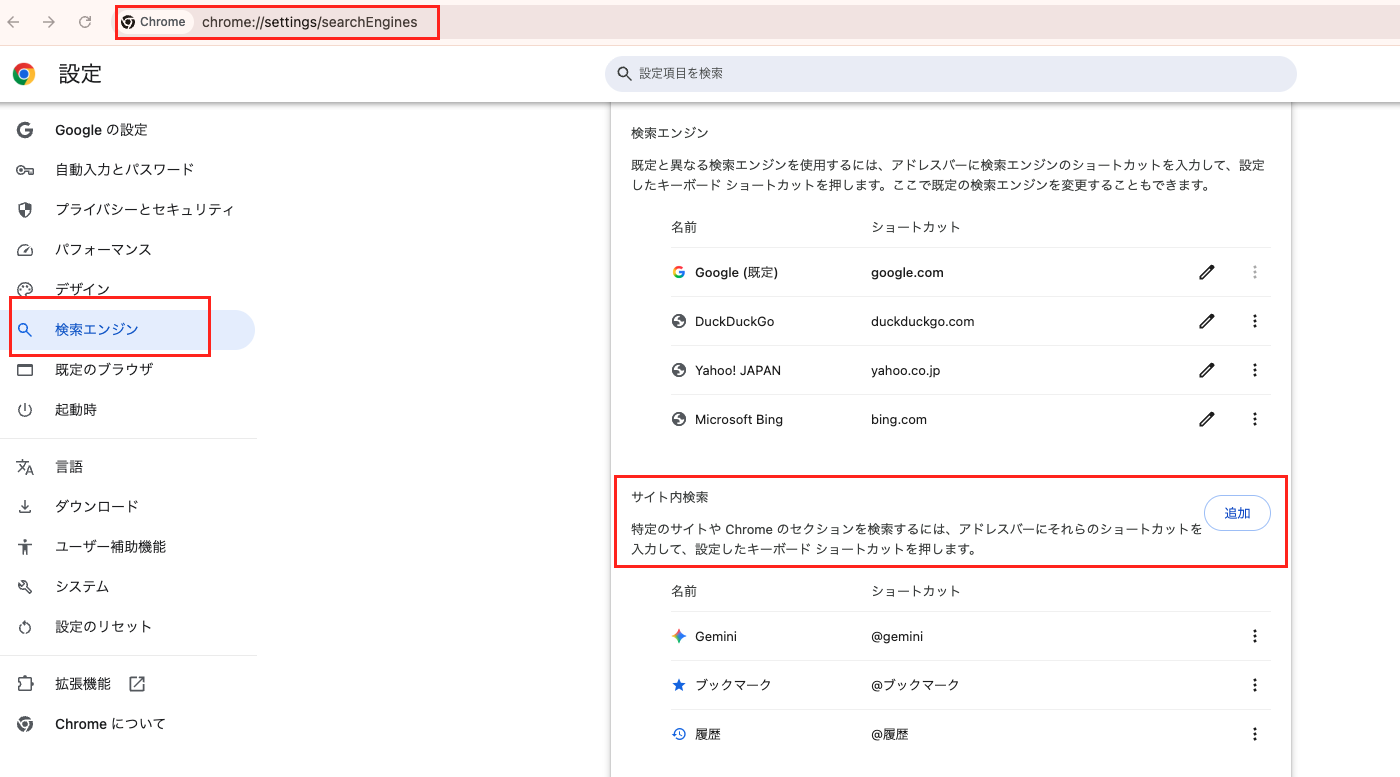Edit Microsoft Bing with pencil icon
The image size is (1400, 777).
[x=1207, y=419]
